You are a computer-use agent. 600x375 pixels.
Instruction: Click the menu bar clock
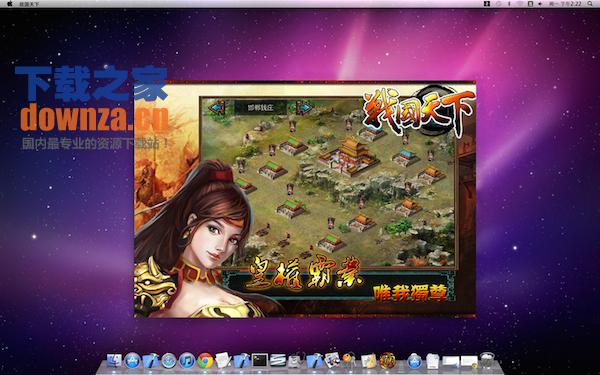pos(566,4)
